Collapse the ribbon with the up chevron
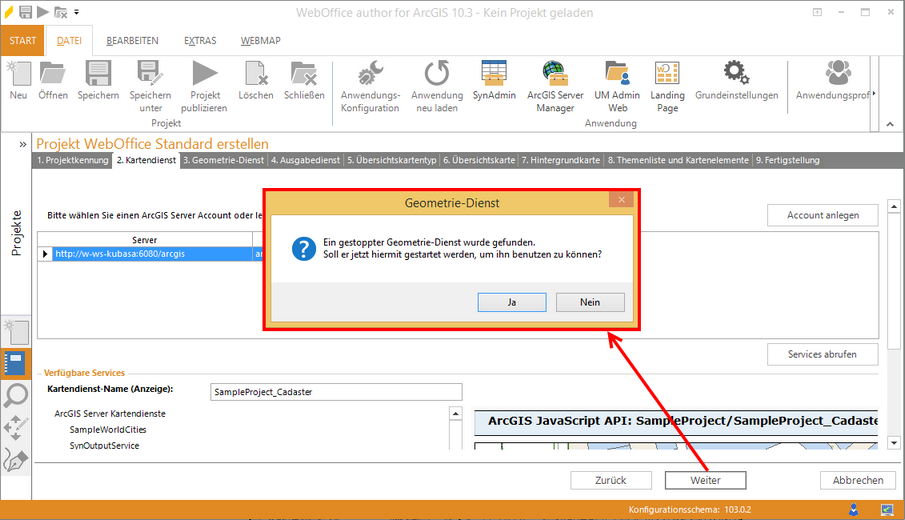 point(887,124)
